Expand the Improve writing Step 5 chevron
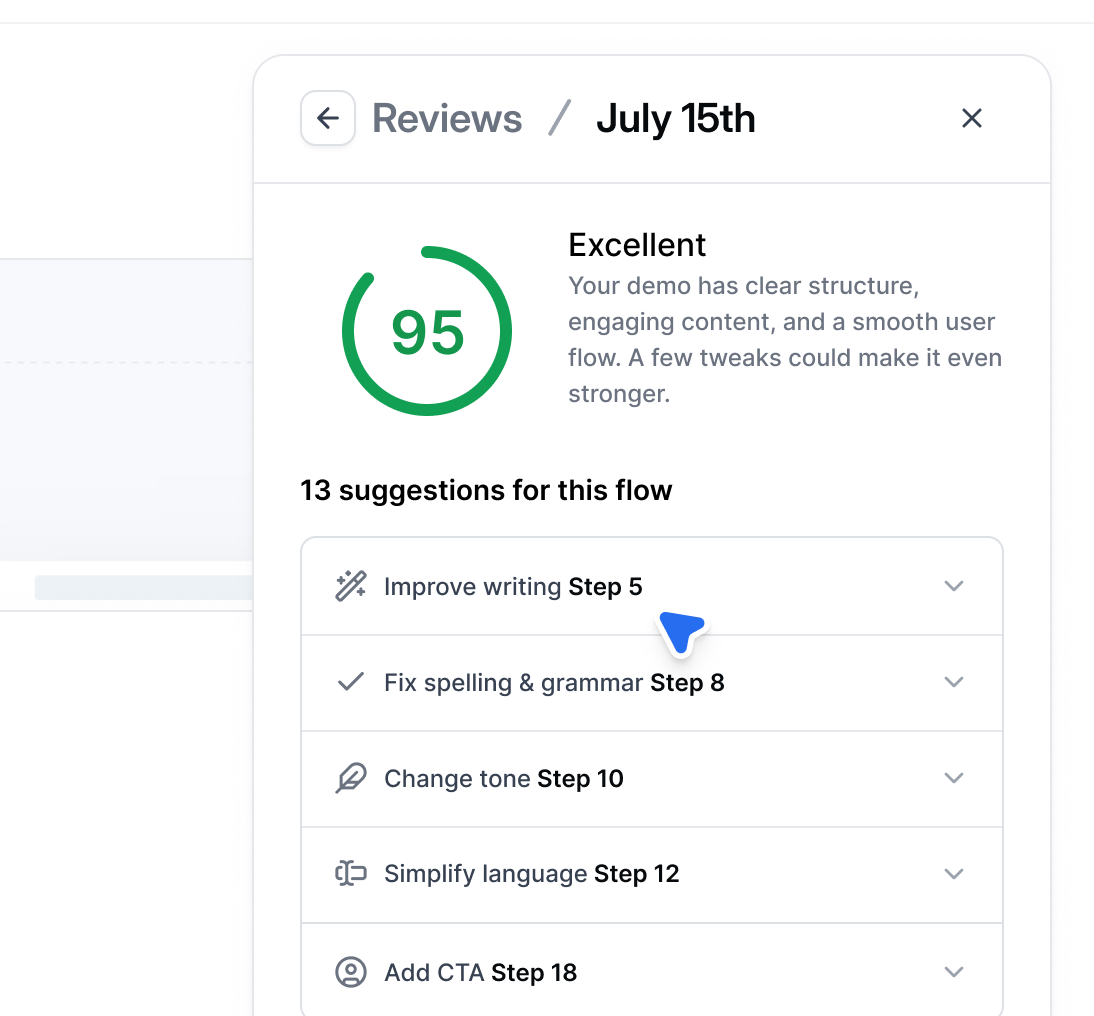The height and width of the screenshot is (1016, 1094). [x=954, y=586]
